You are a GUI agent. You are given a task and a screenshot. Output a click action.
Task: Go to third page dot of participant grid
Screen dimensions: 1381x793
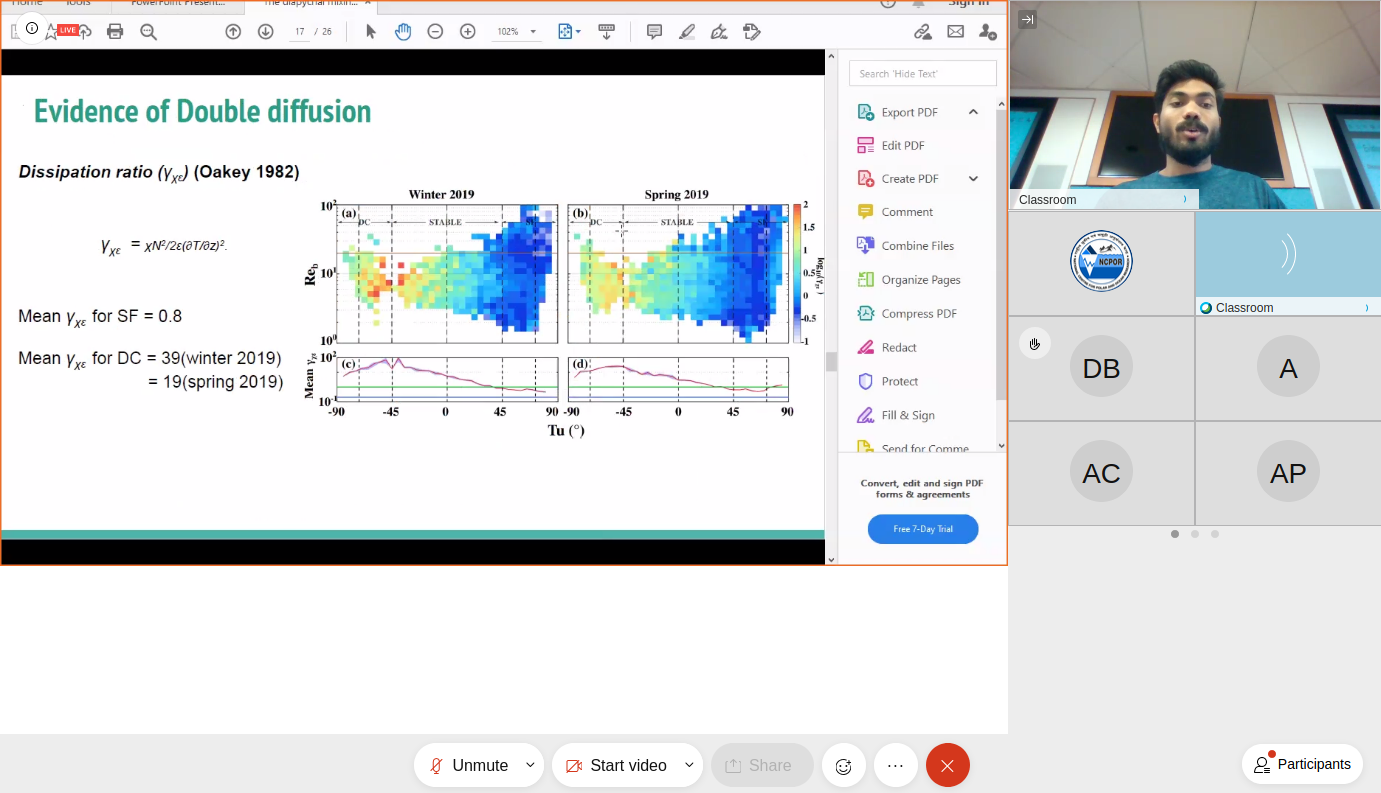(1215, 534)
